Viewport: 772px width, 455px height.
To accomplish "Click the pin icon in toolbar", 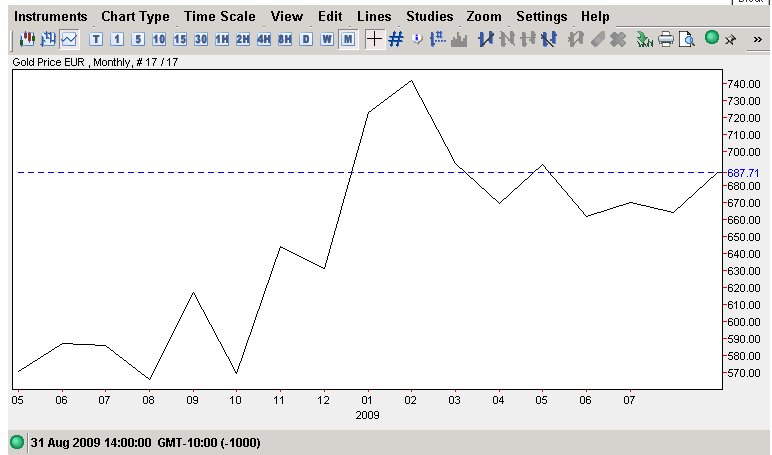I will pyautogui.click(x=731, y=39).
